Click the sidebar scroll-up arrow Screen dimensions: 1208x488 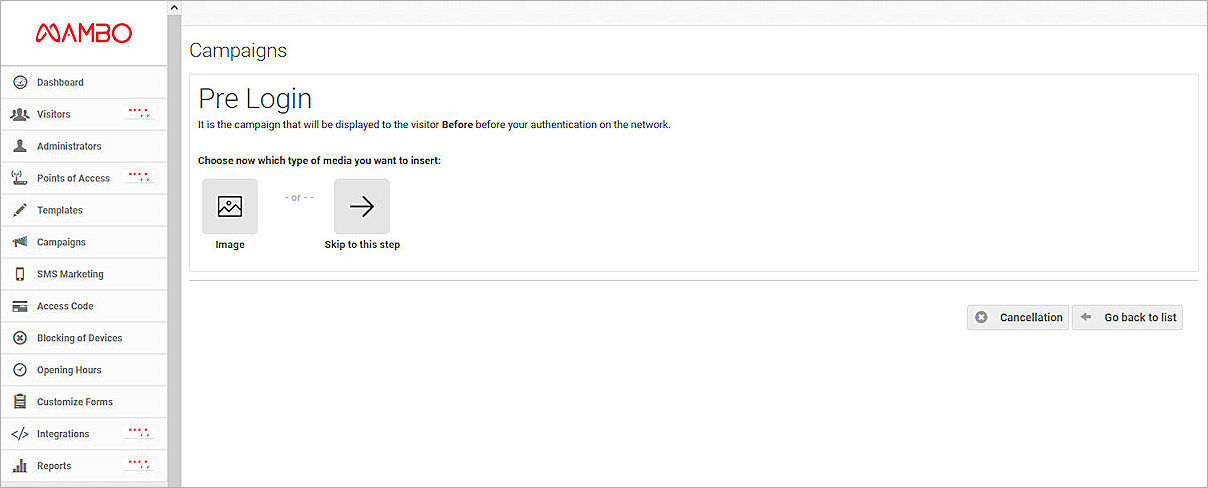tap(174, 8)
